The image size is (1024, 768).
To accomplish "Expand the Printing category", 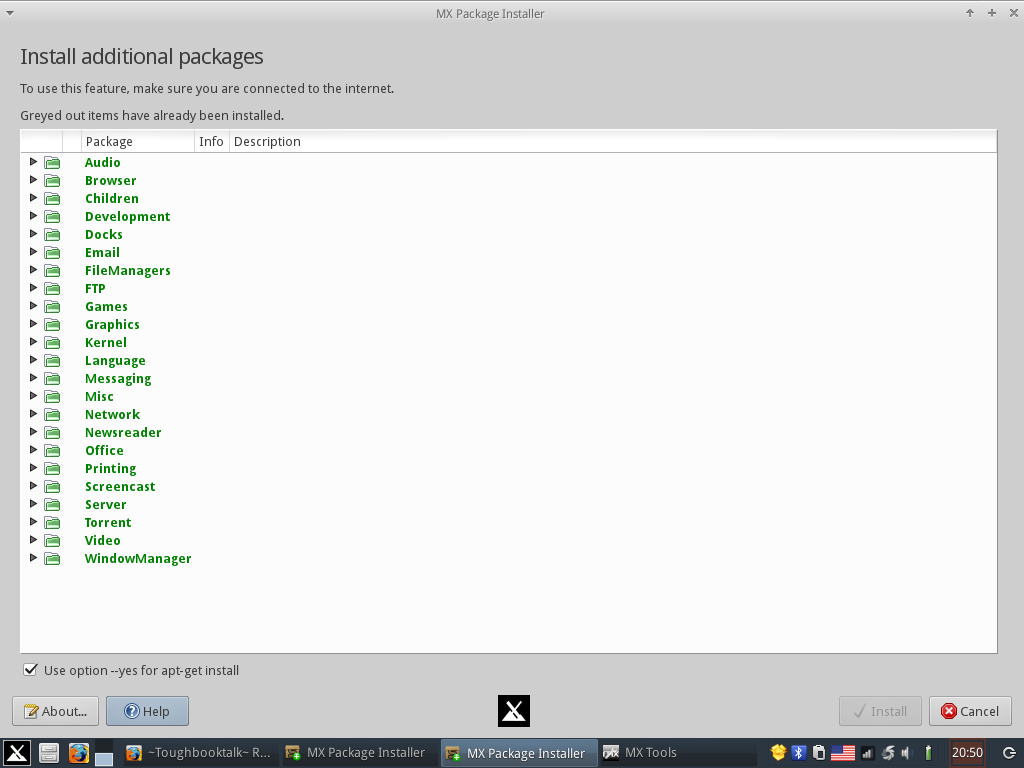I will tap(33, 468).
